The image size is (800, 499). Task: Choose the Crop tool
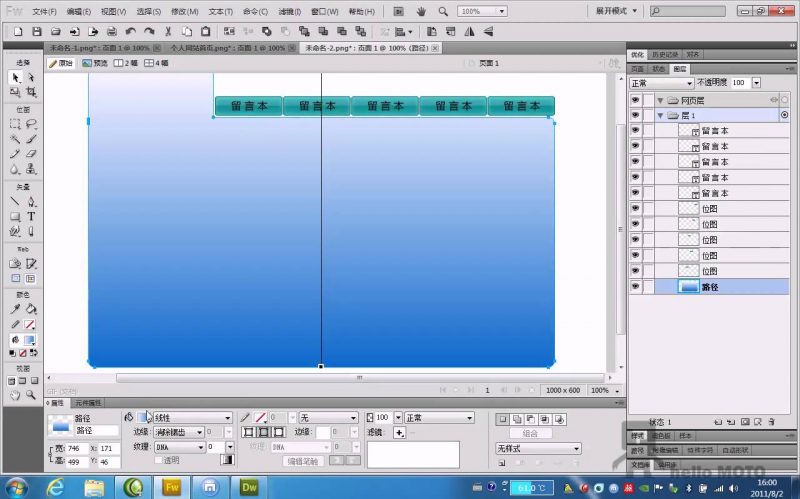pos(31,92)
